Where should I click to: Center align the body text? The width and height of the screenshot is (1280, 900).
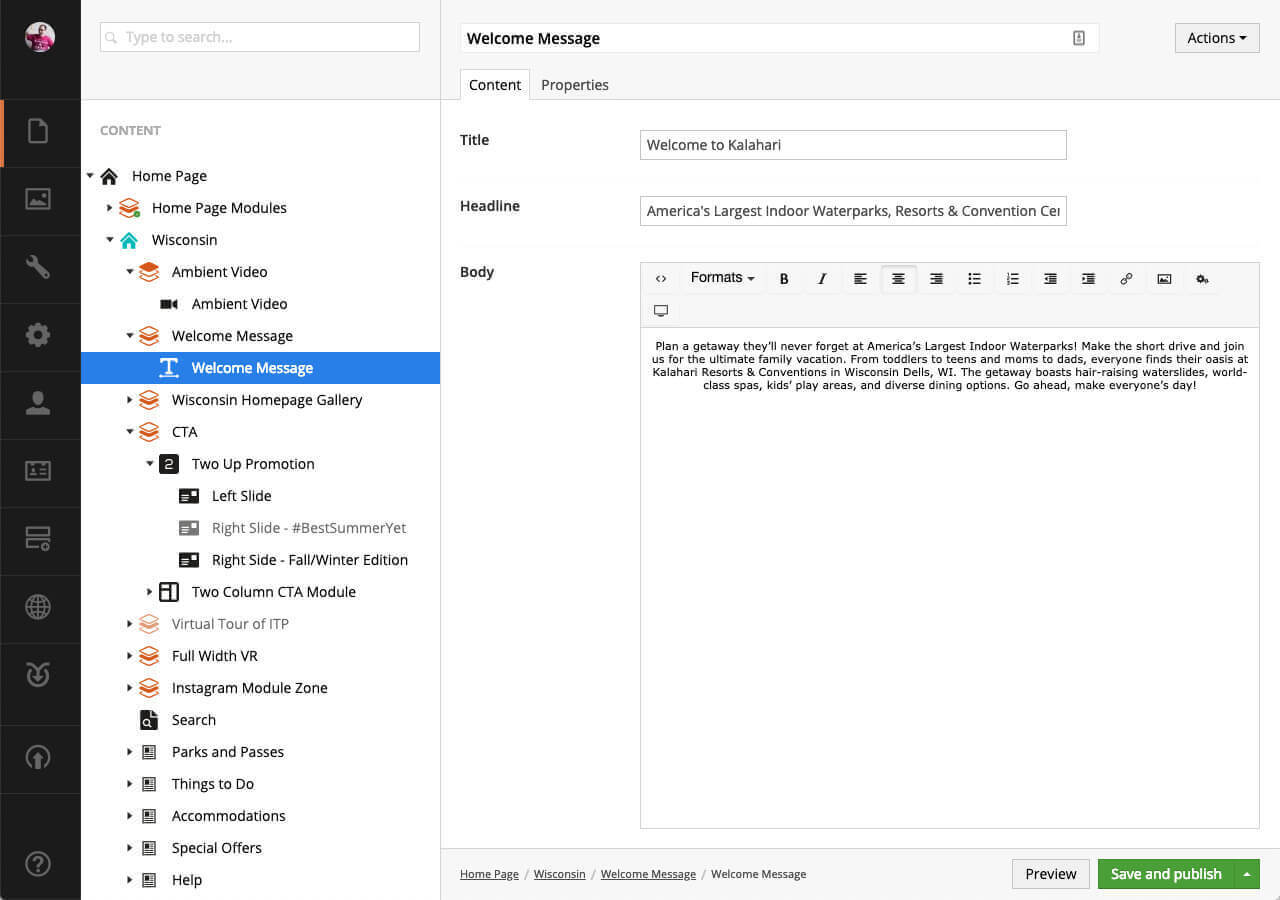[898, 279]
